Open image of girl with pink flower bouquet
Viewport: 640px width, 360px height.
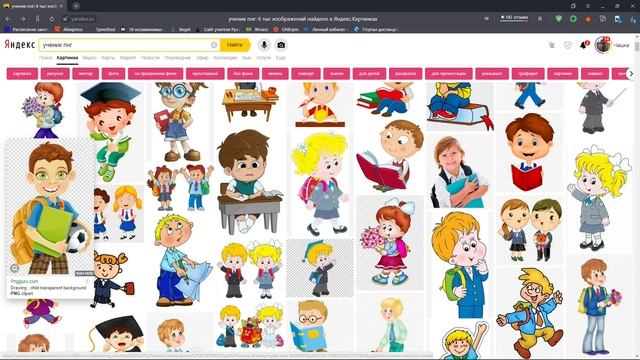(x=390, y=242)
